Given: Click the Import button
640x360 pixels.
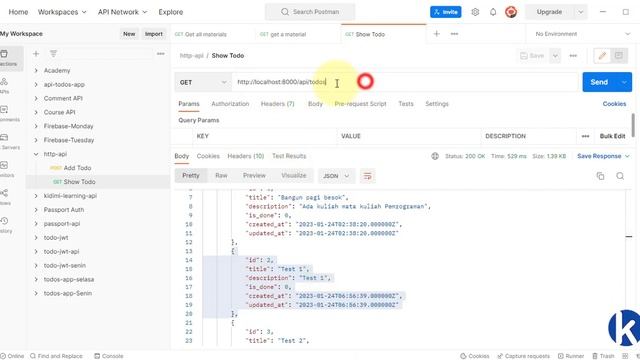Looking at the screenshot, I should click(153, 34).
